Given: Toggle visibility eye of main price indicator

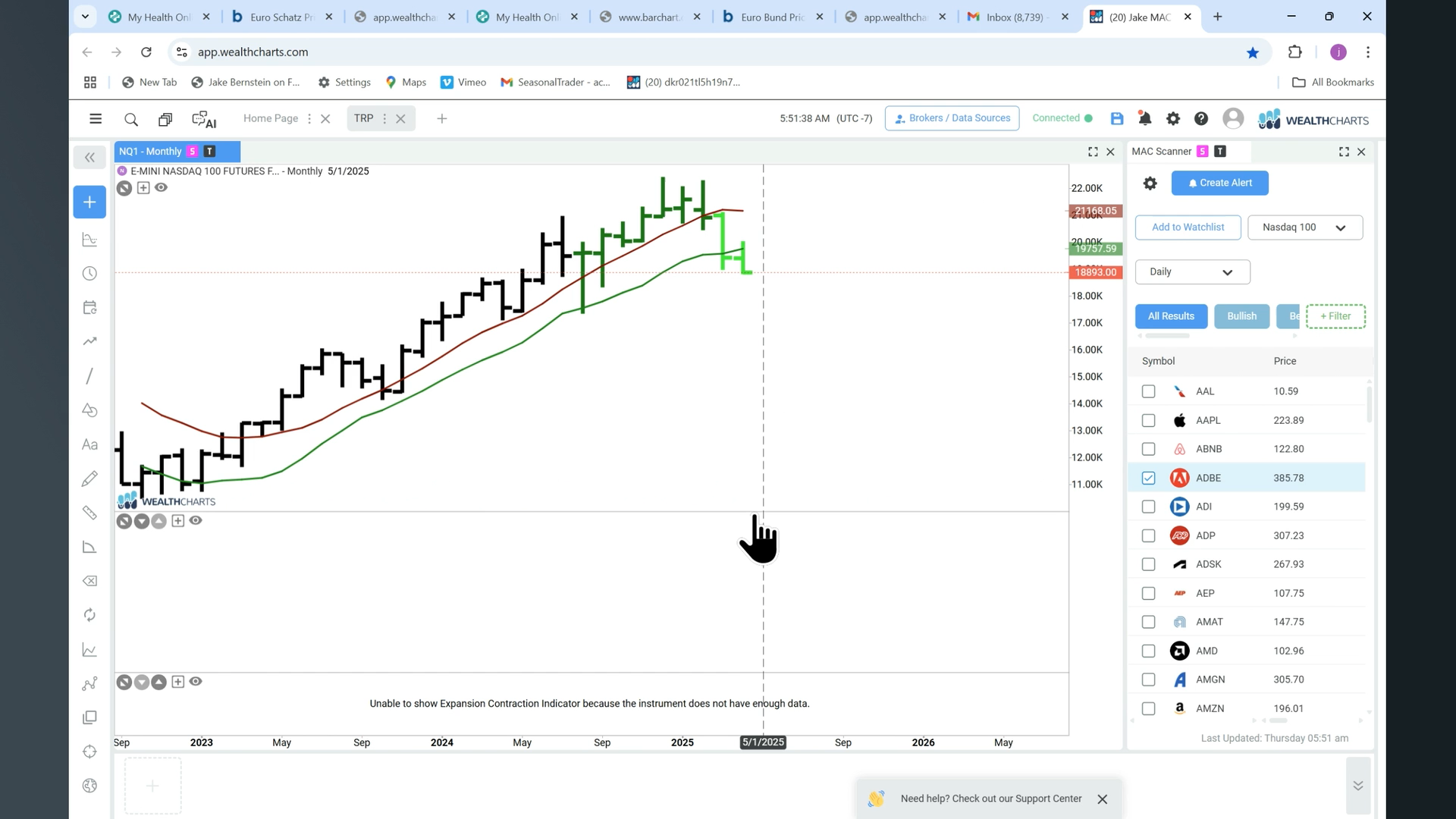Looking at the screenshot, I should [161, 187].
